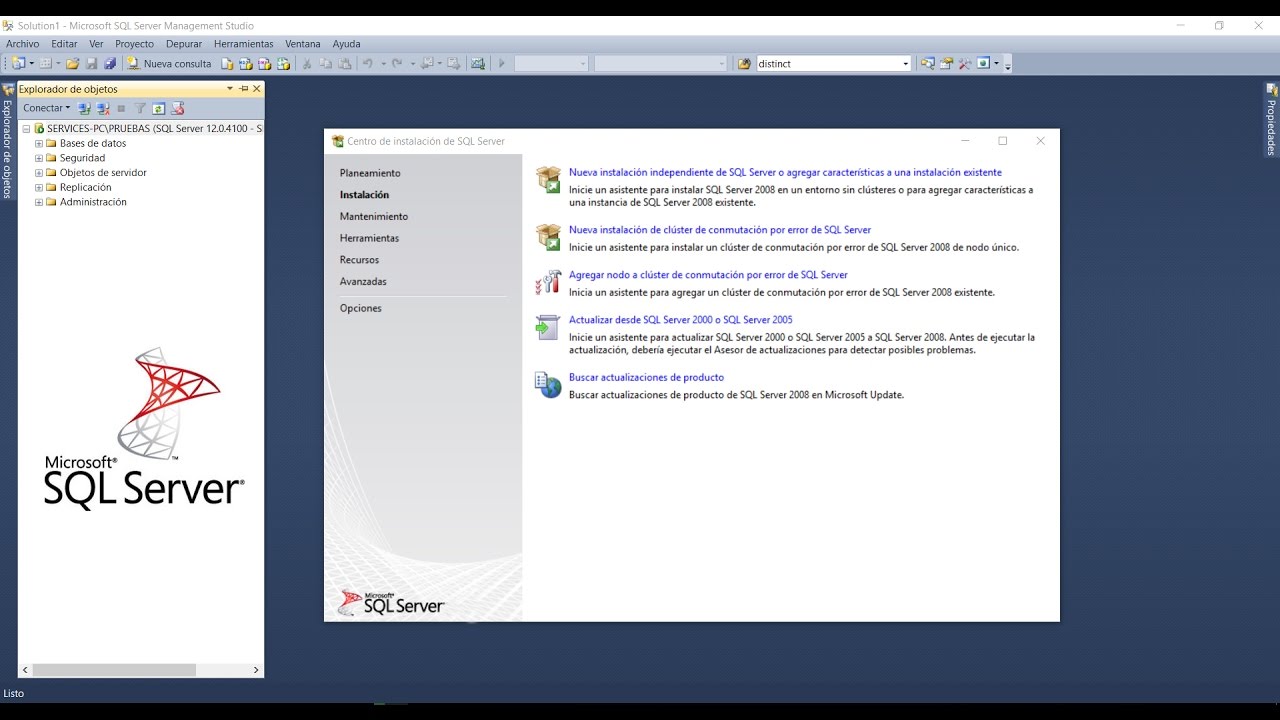
Task: Click Actualizar desde SQL Server 2000 link
Action: pyautogui.click(x=681, y=320)
